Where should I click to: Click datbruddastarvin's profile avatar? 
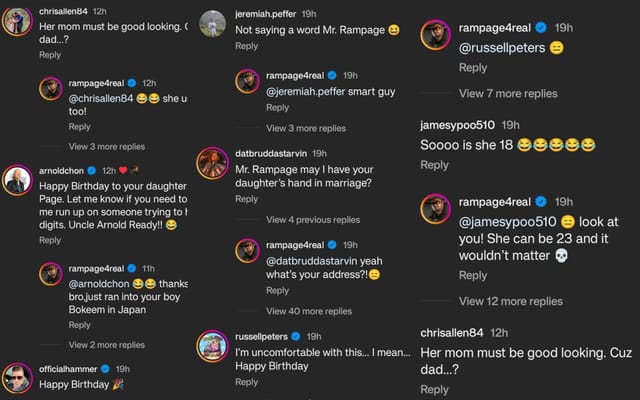click(212, 161)
